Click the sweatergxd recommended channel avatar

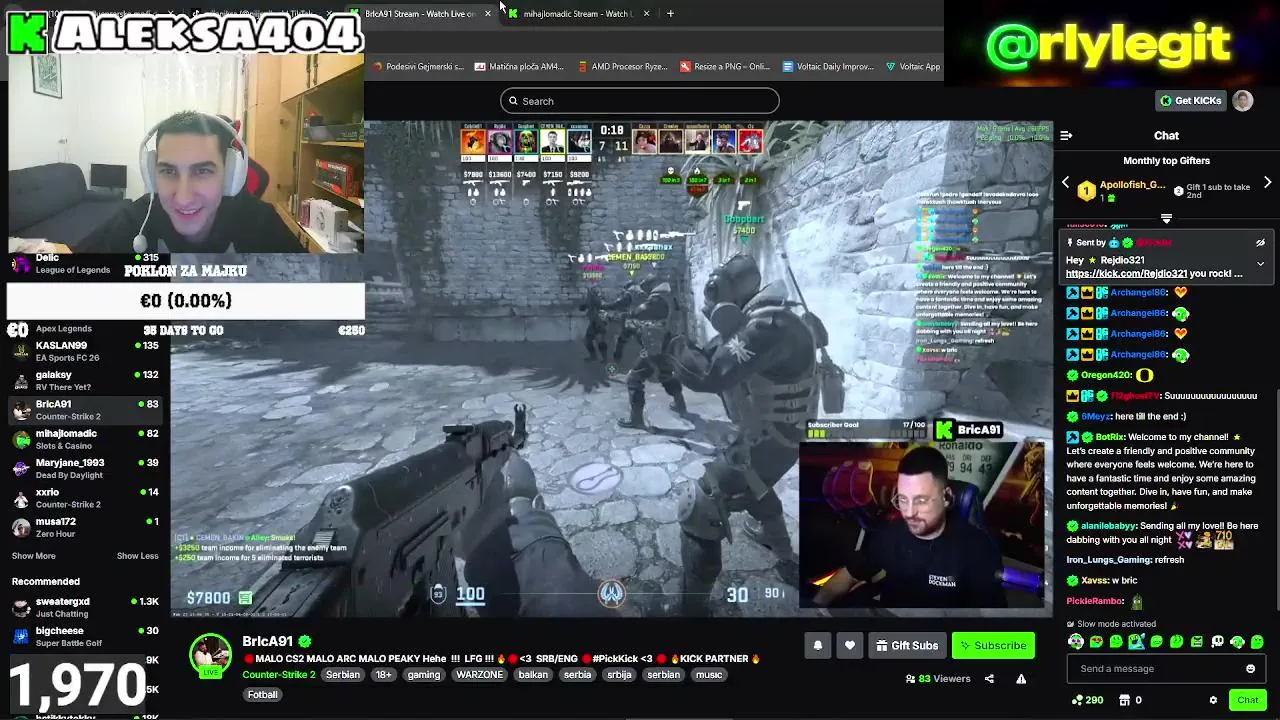tap(21, 607)
